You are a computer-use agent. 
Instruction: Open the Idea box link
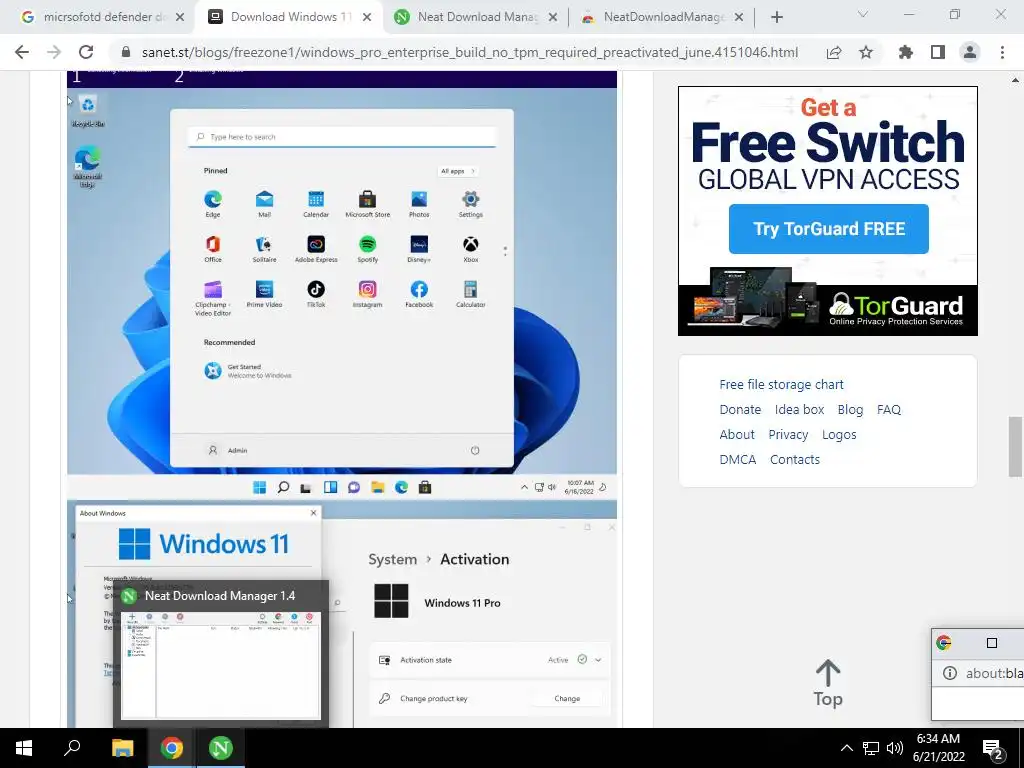(799, 409)
